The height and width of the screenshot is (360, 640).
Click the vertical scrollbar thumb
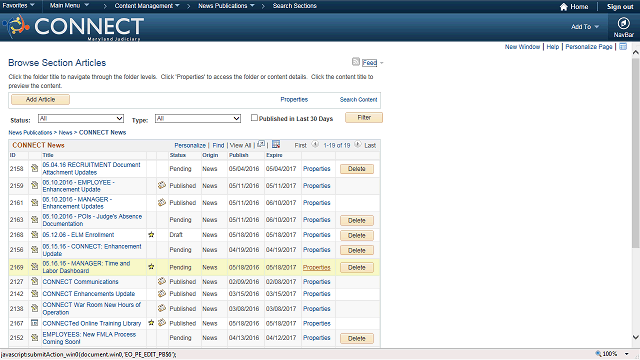click(x=636, y=153)
